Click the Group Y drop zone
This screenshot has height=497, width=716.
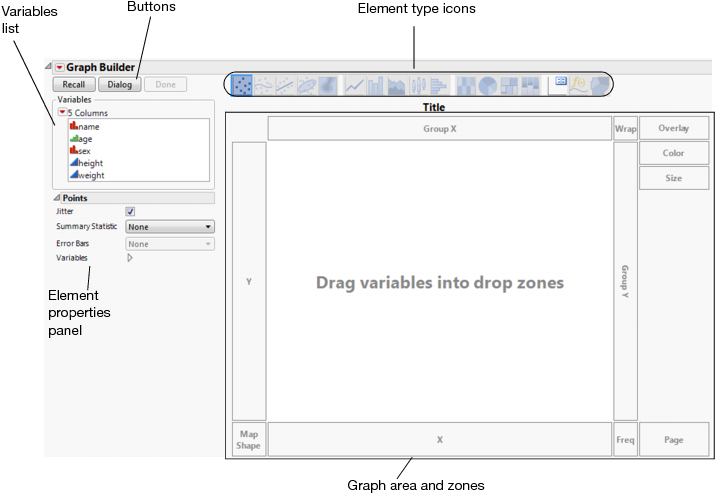(626, 281)
